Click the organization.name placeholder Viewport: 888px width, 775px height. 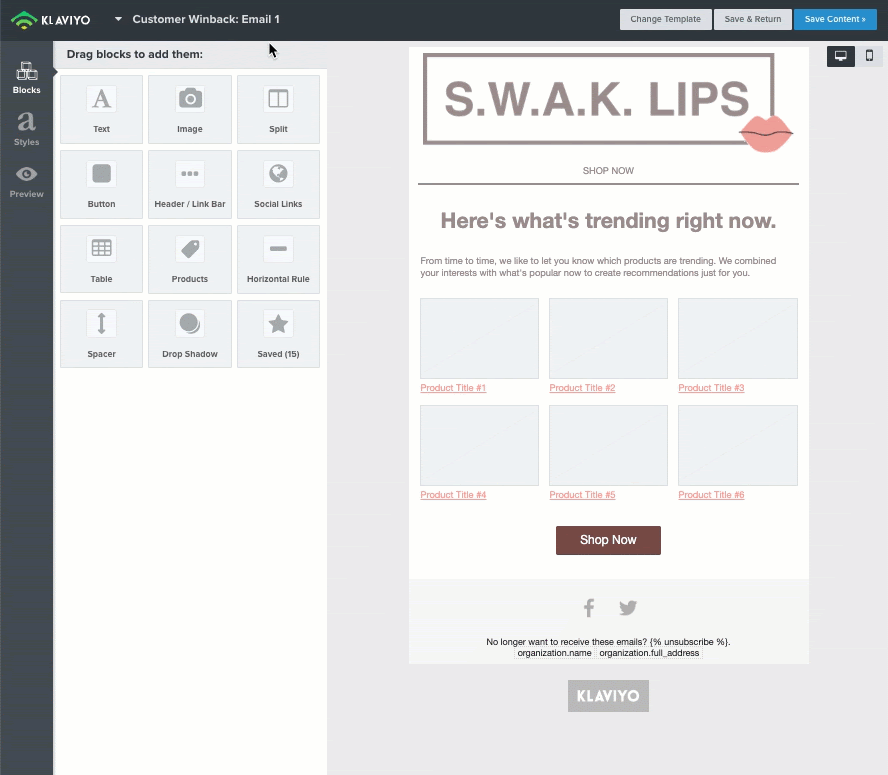554,653
